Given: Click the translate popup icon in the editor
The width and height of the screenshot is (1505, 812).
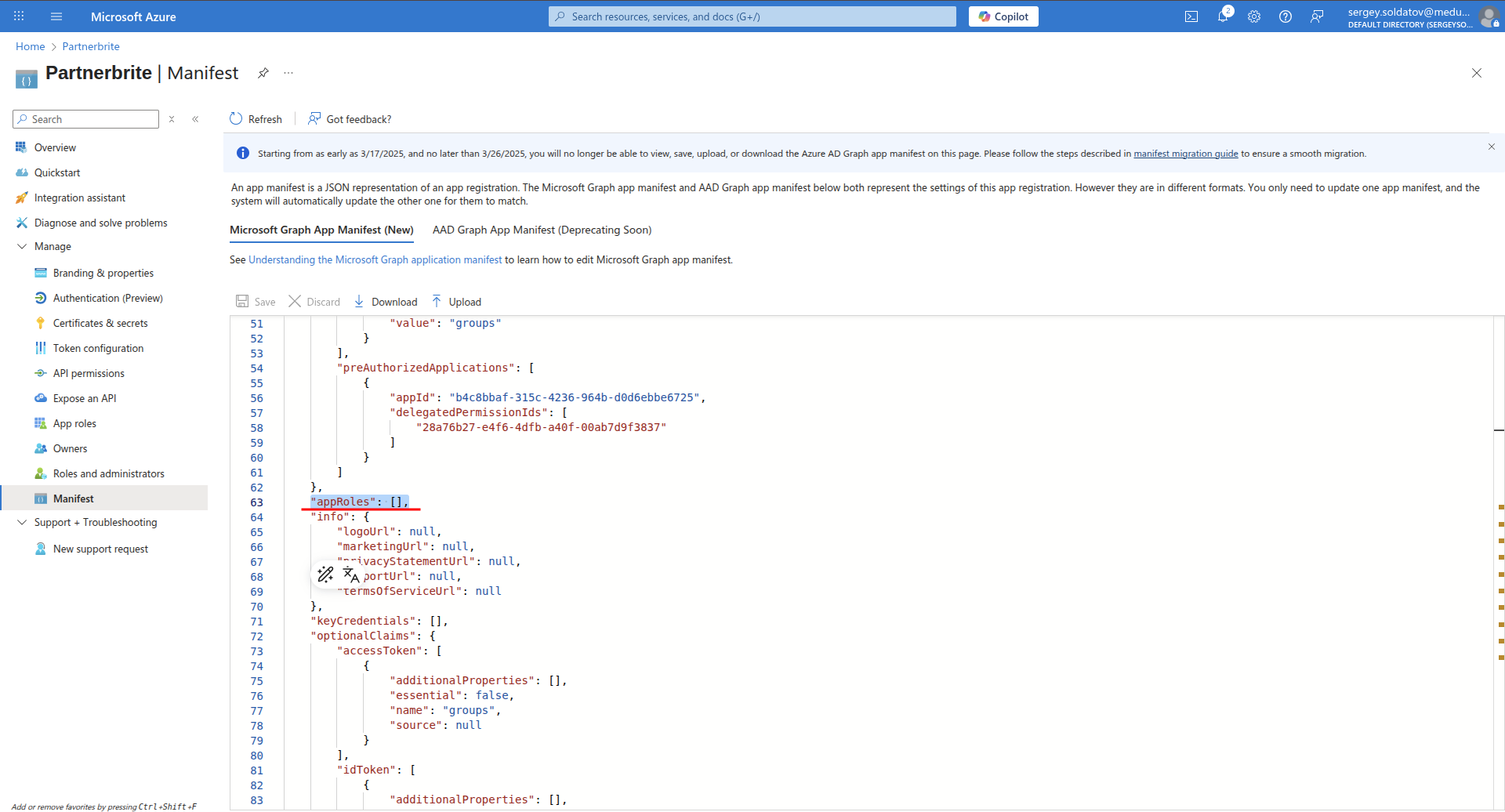Looking at the screenshot, I should [x=351, y=575].
